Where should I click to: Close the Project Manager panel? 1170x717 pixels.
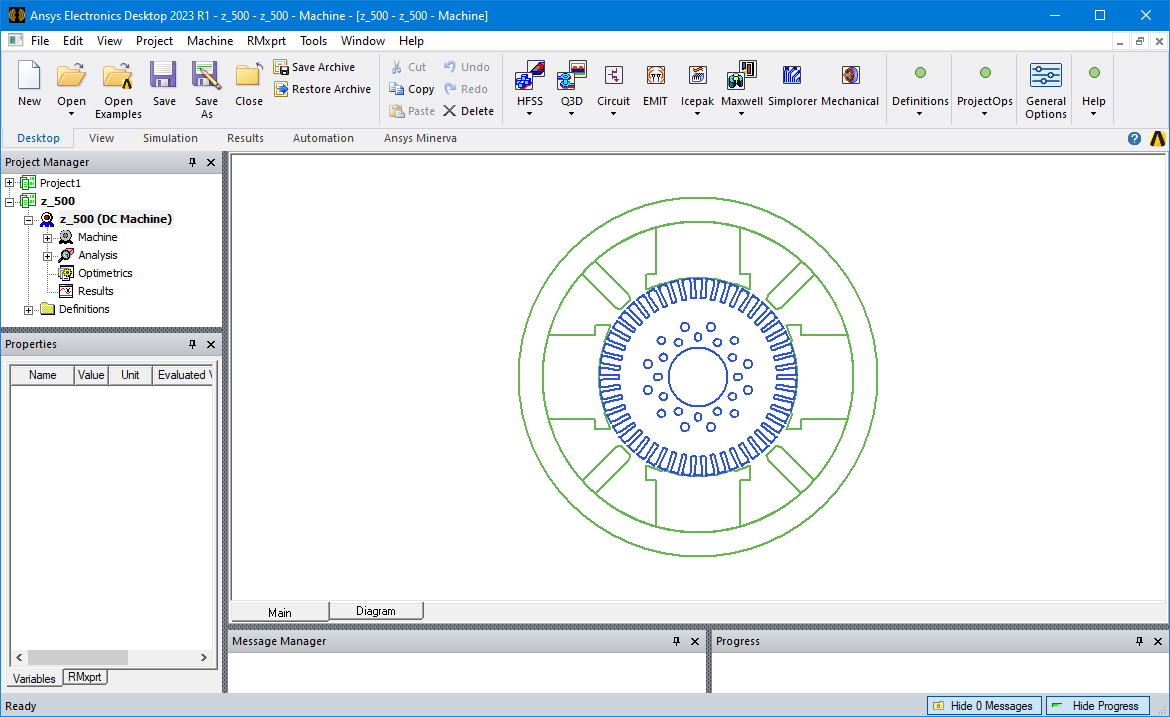click(211, 162)
